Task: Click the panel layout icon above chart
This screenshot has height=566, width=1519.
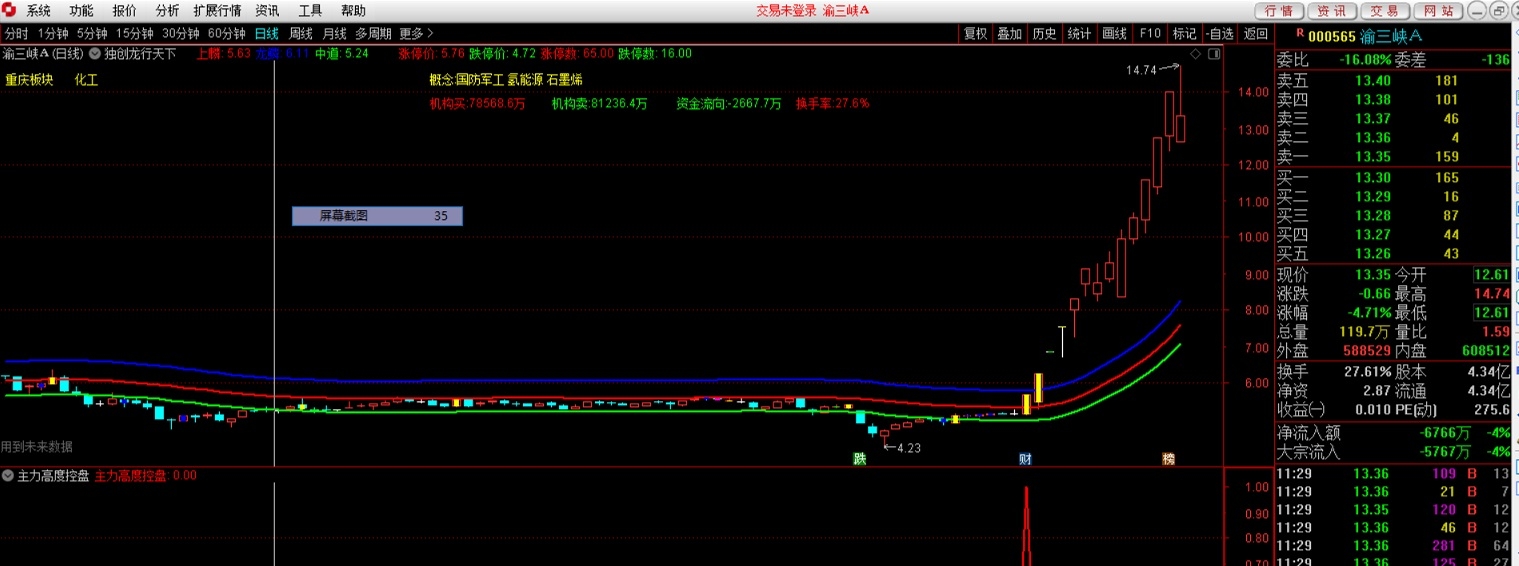Action: click(1214, 53)
